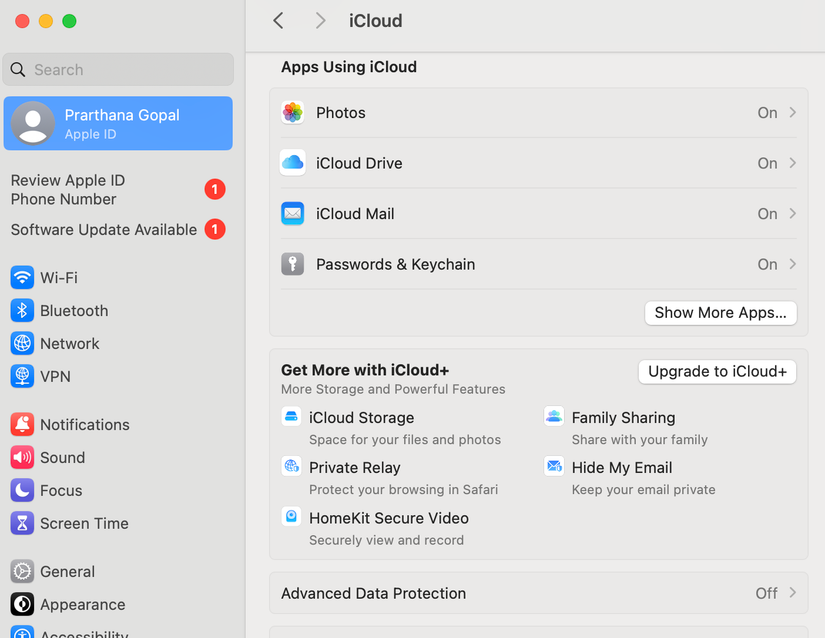The image size is (825, 638).
Task: Open Photos details using its row chevron
Action: point(792,112)
